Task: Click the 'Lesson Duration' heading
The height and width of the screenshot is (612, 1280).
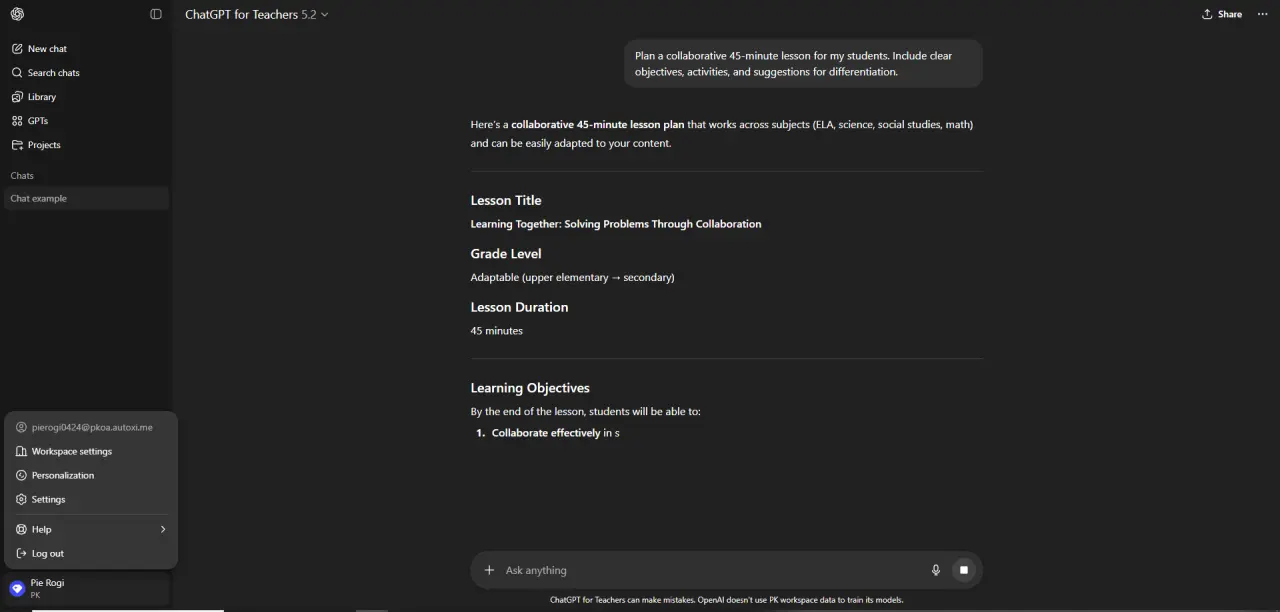Action: [519, 307]
